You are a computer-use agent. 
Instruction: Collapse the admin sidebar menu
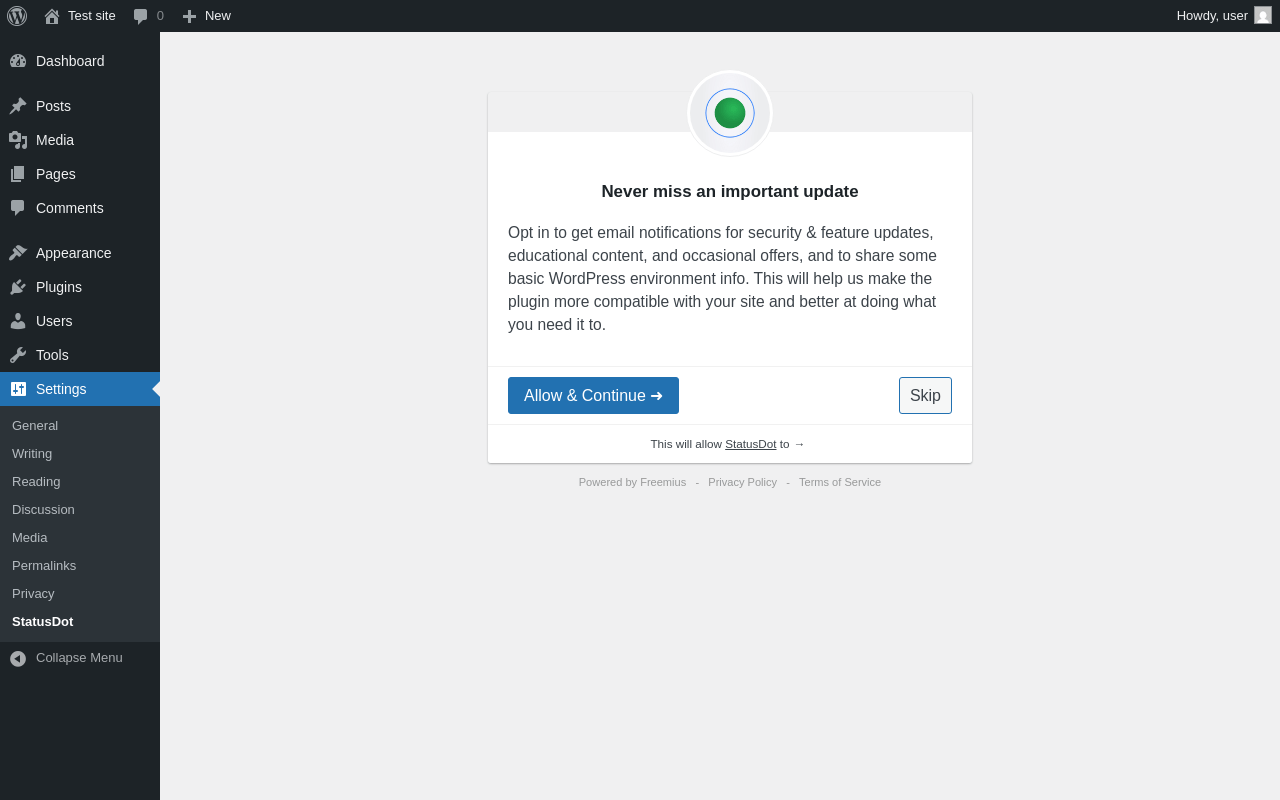pyautogui.click(x=79, y=658)
